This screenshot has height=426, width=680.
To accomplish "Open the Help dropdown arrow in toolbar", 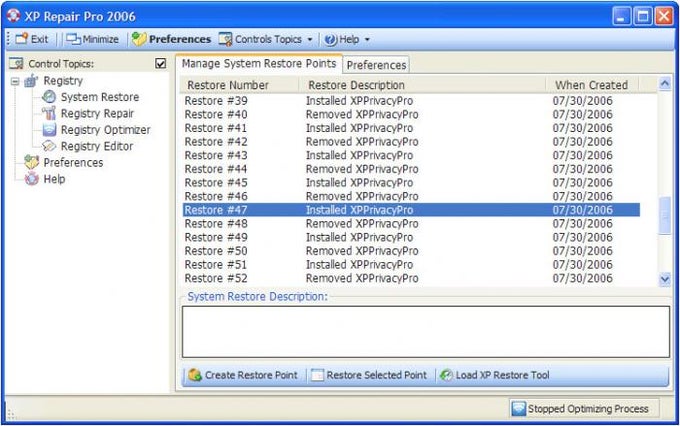I will pos(367,39).
